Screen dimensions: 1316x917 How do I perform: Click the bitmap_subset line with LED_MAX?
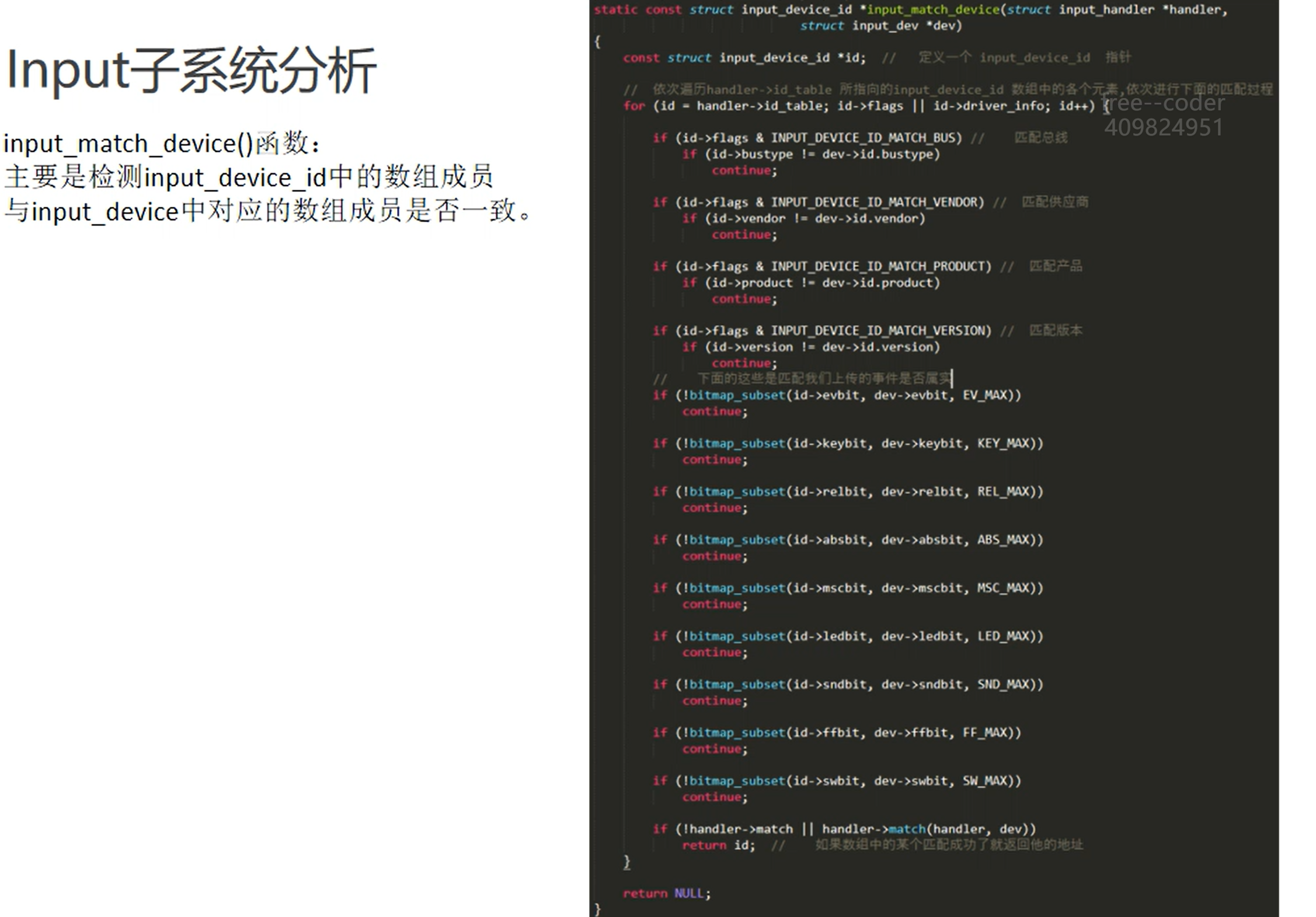(848, 636)
